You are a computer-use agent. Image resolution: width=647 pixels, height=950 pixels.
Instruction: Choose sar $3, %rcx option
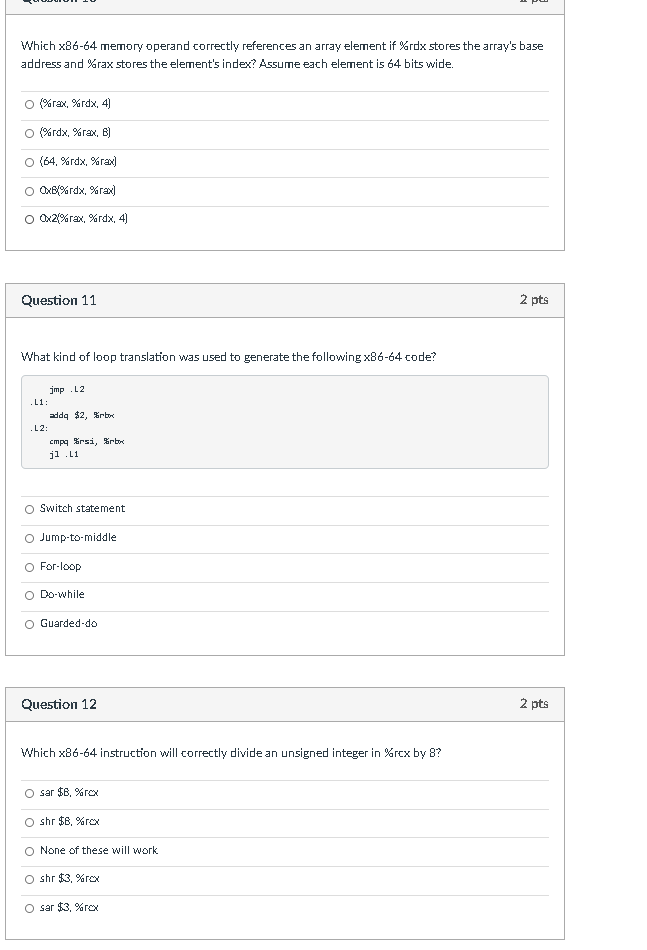pyautogui.click(x=30, y=908)
